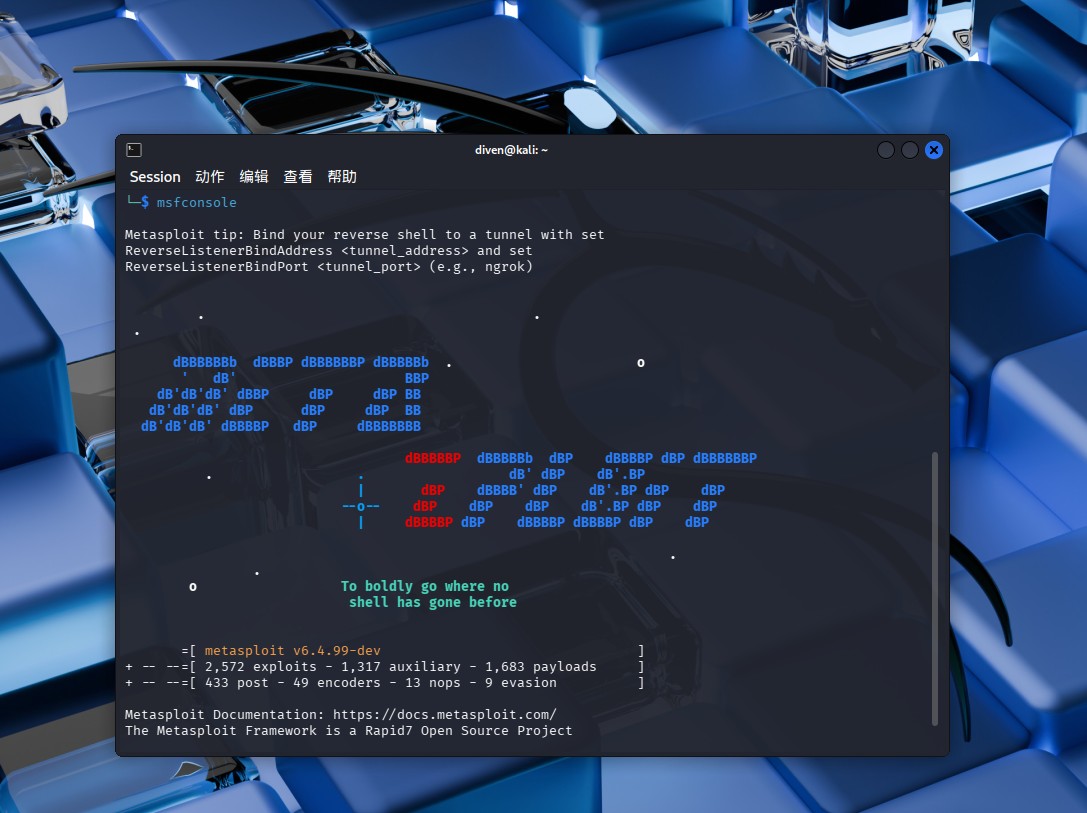Click the window title diven@kali: ~

pyautogui.click(x=511, y=150)
